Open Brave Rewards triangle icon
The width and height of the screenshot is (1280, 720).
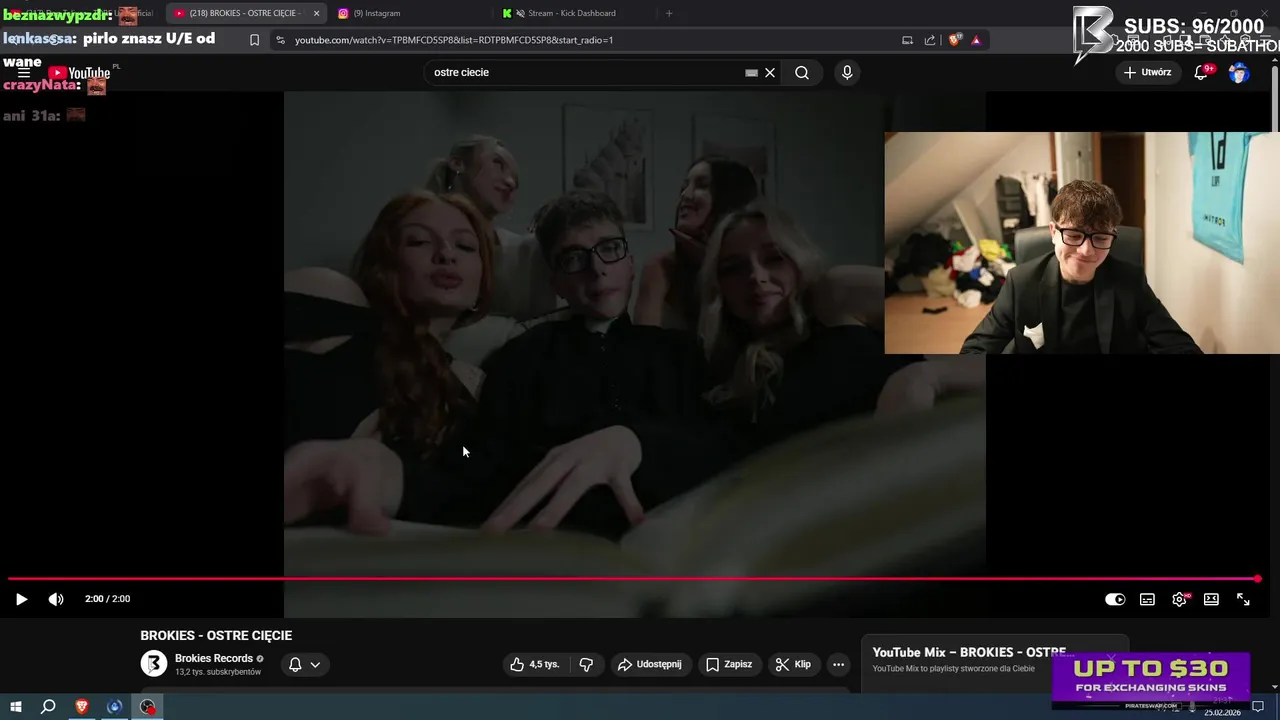pos(976,40)
